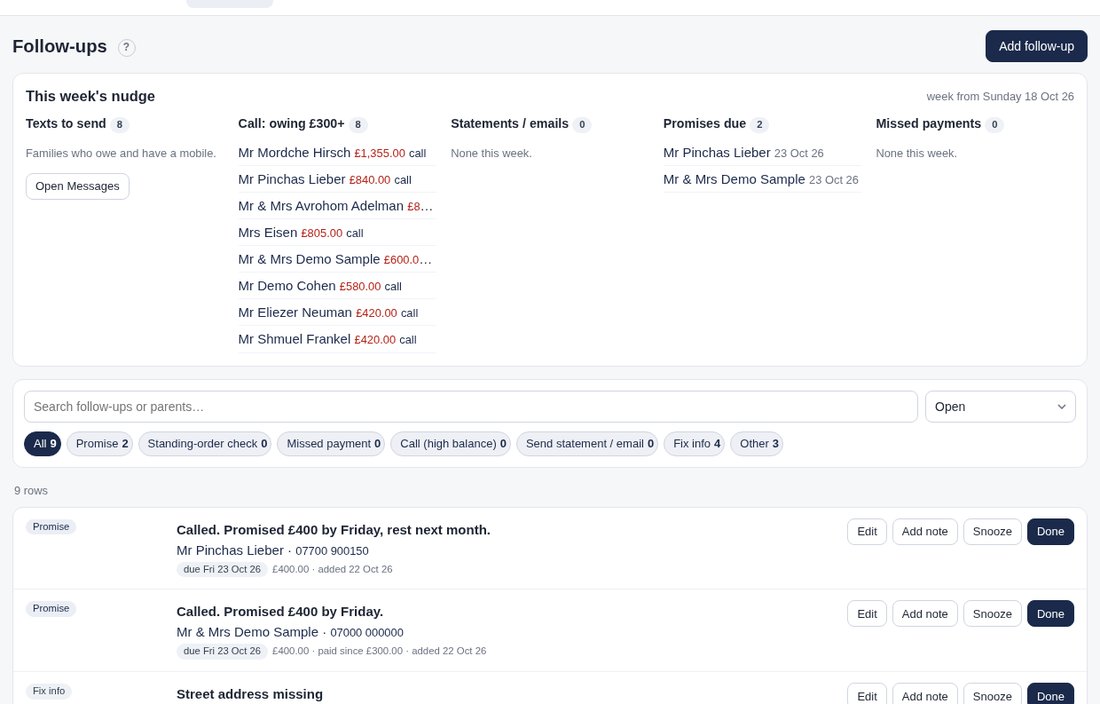This screenshot has width=1100, height=704.
Task: Show Fix info follow-ups
Action: 695,444
